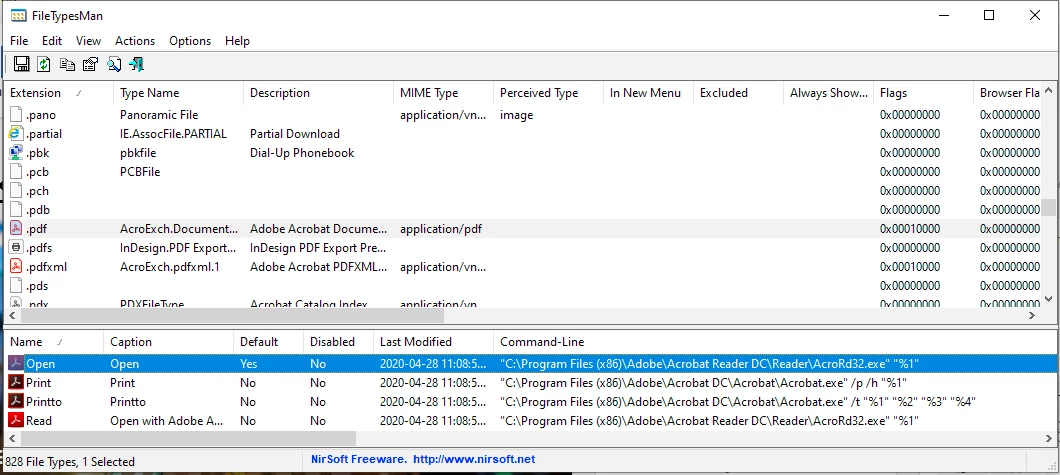The width and height of the screenshot is (1060, 475).
Task: Click the Printto row's Acrobat.exe /t command-line
Action: click(737, 402)
